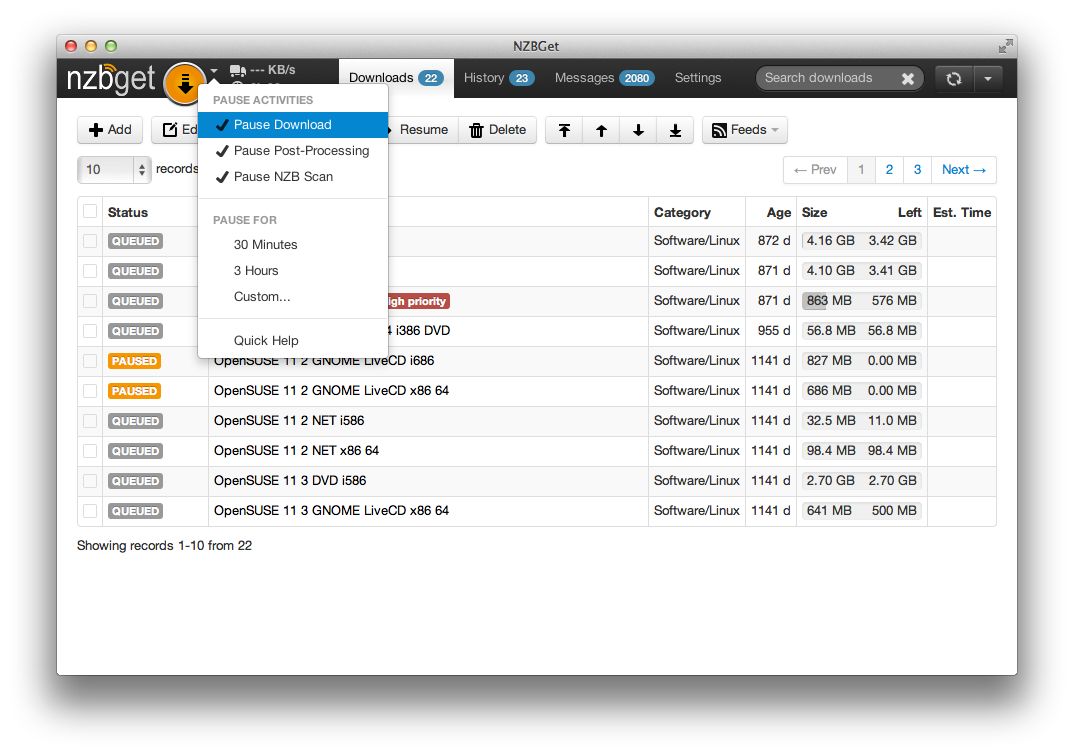Image resolution: width=1074 pixels, height=754 pixels.
Task: Select checkbox for OpenSUSE 11 2 NET i586
Action: [x=90, y=421]
